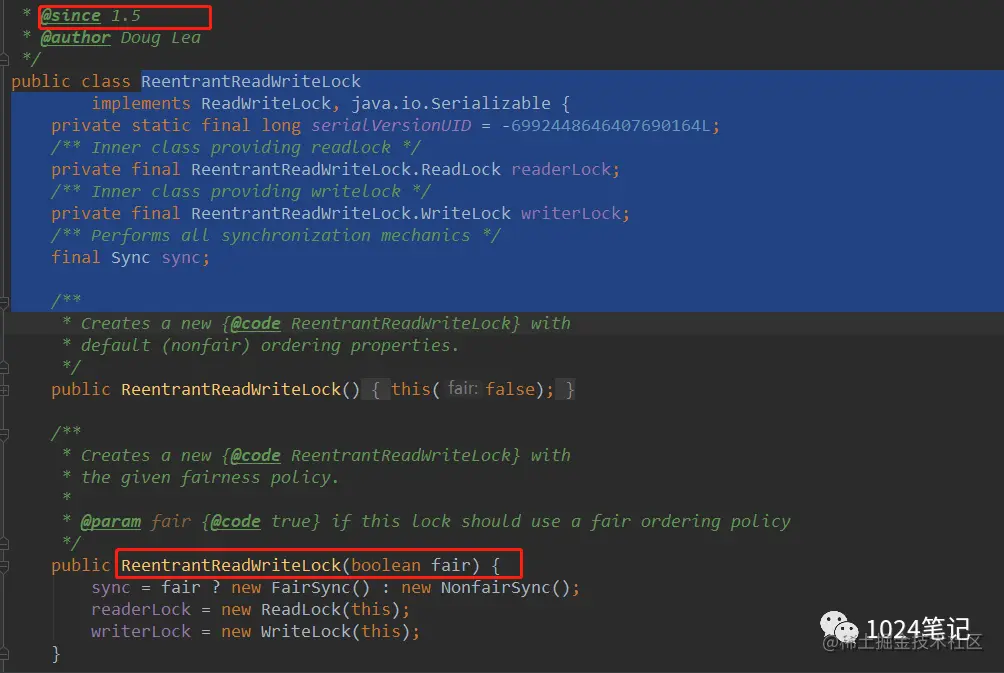
Task: Click '@code' in the '{@code true}' javadoc
Action: [x=236, y=522]
